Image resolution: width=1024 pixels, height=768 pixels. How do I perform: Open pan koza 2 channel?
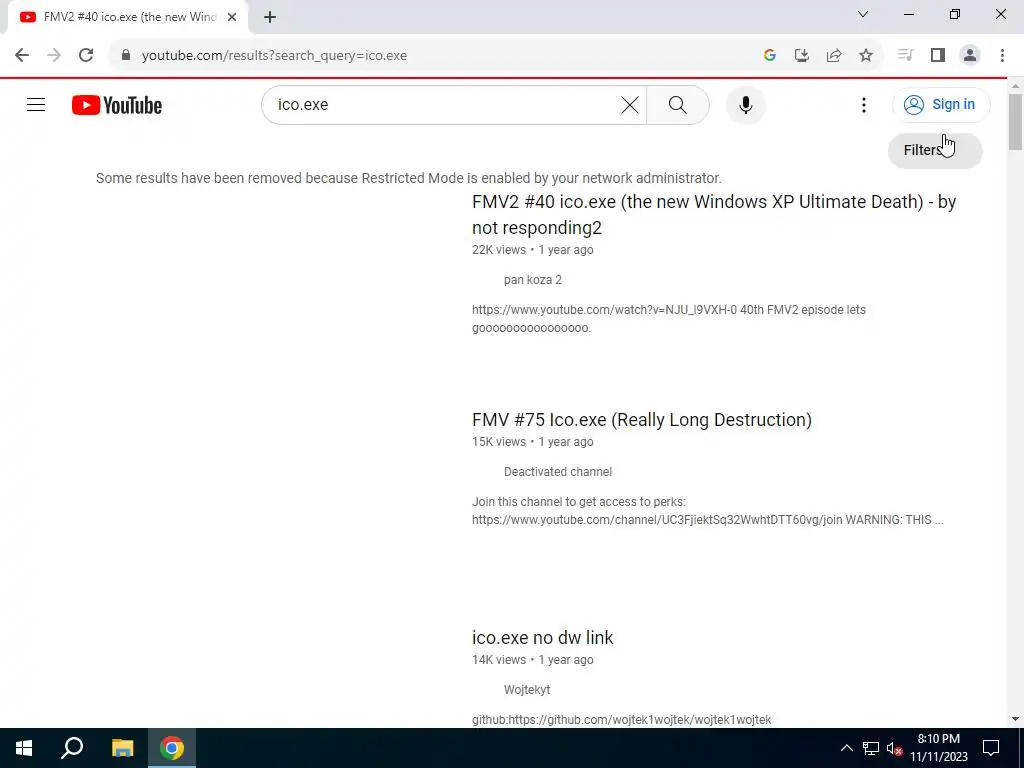click(x=532, y=280)
